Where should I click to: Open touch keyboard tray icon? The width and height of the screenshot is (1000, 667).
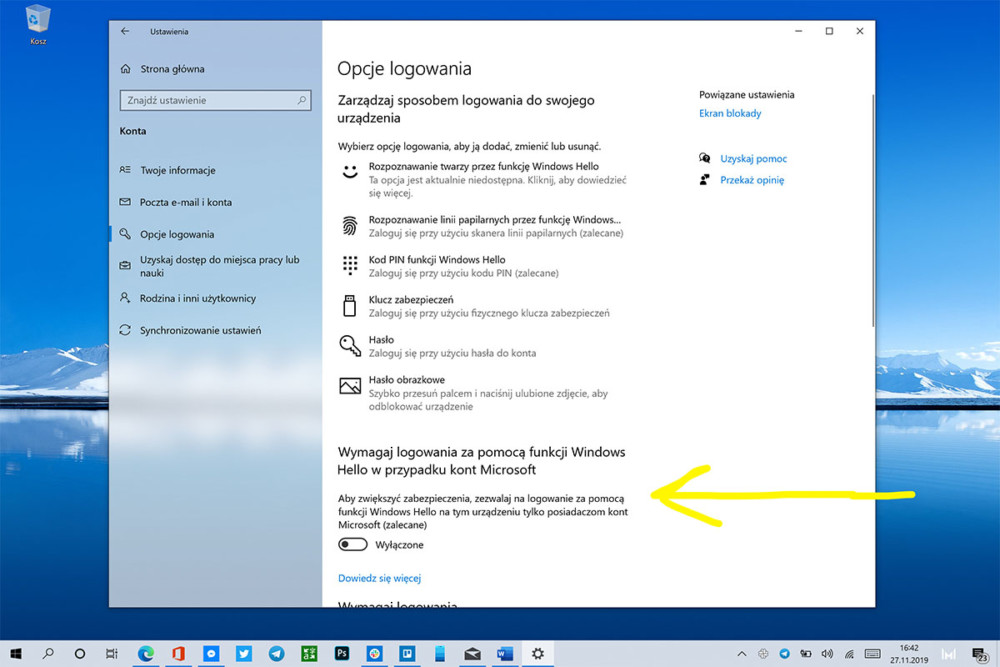[x=872, y=654]
